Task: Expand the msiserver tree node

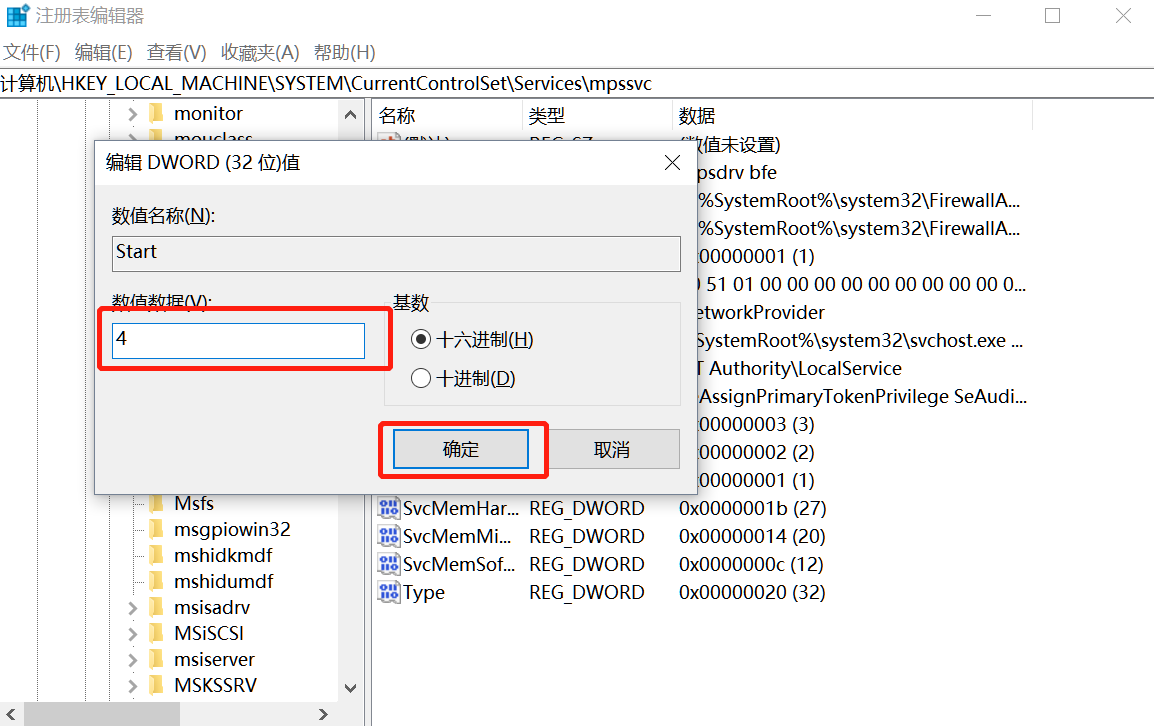Action: pyautogui.click(x=131, y=659)
